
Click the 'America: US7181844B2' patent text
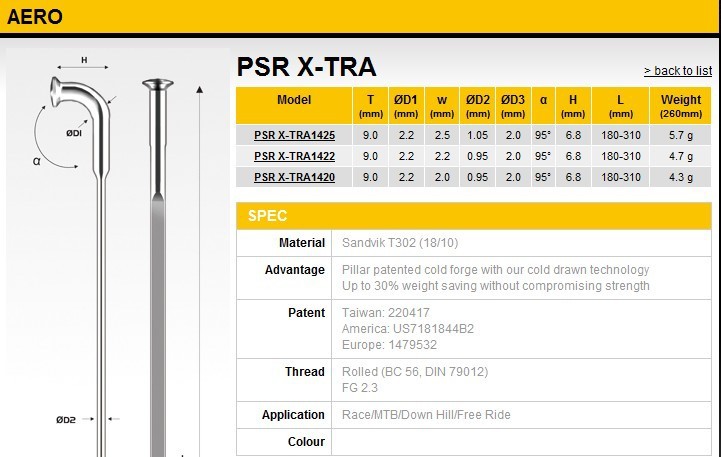point(407,329)
